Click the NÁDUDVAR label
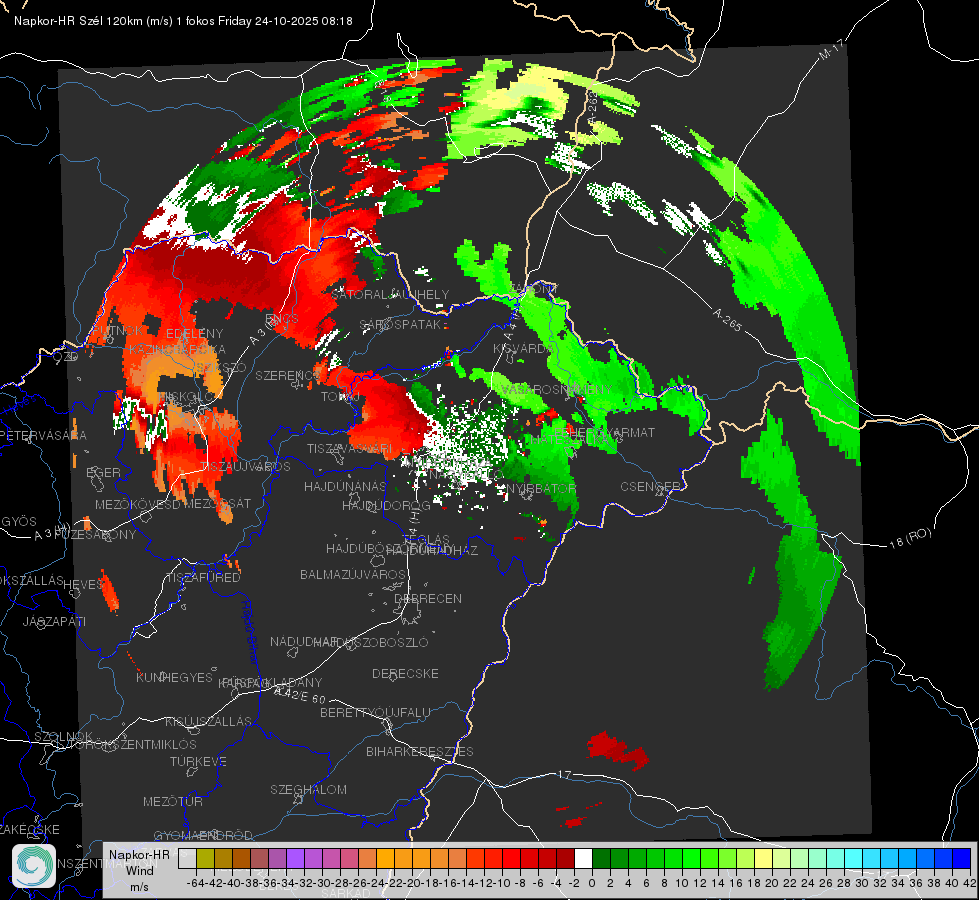The height and width of the screenshot is (900, 979). (304, 641)
